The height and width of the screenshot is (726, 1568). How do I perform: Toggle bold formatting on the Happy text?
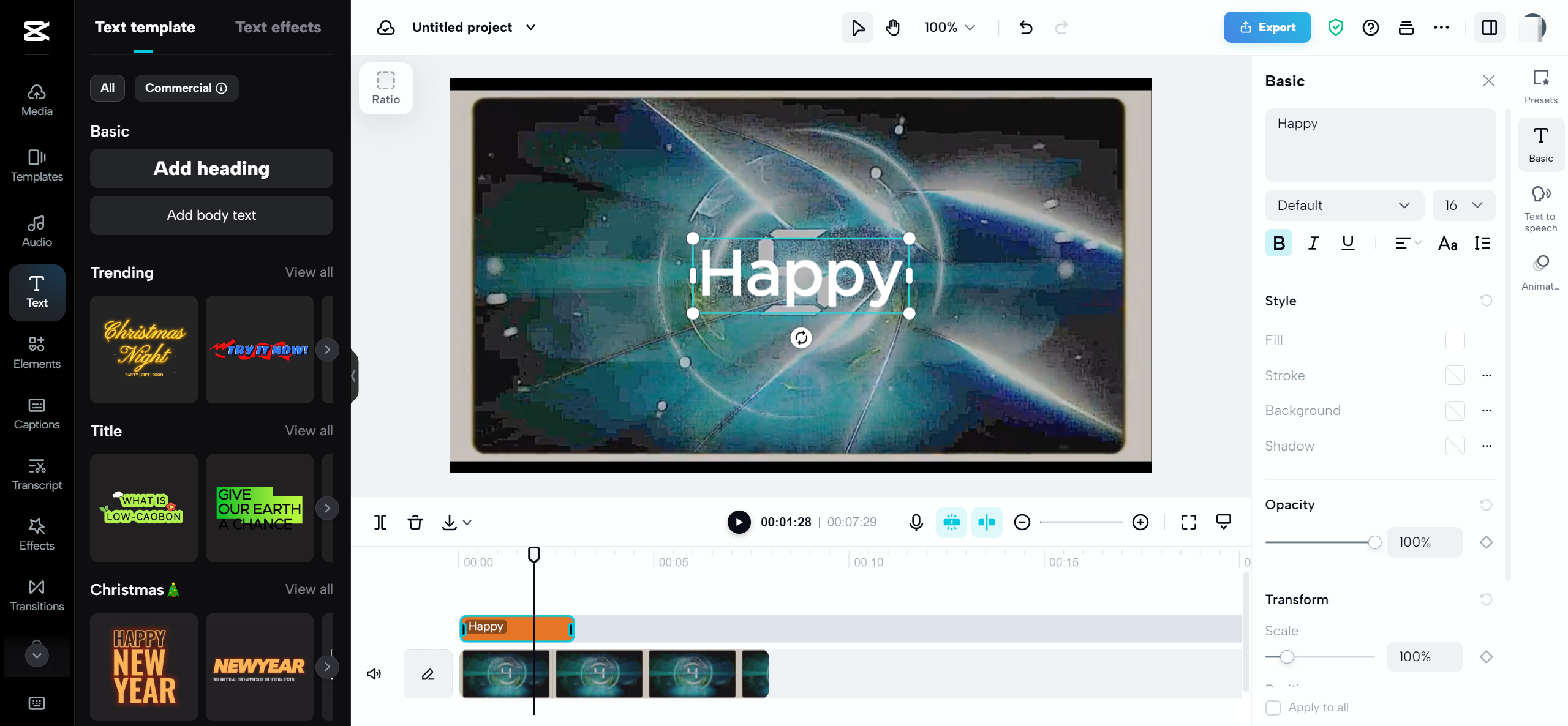tap(1279, 243)
